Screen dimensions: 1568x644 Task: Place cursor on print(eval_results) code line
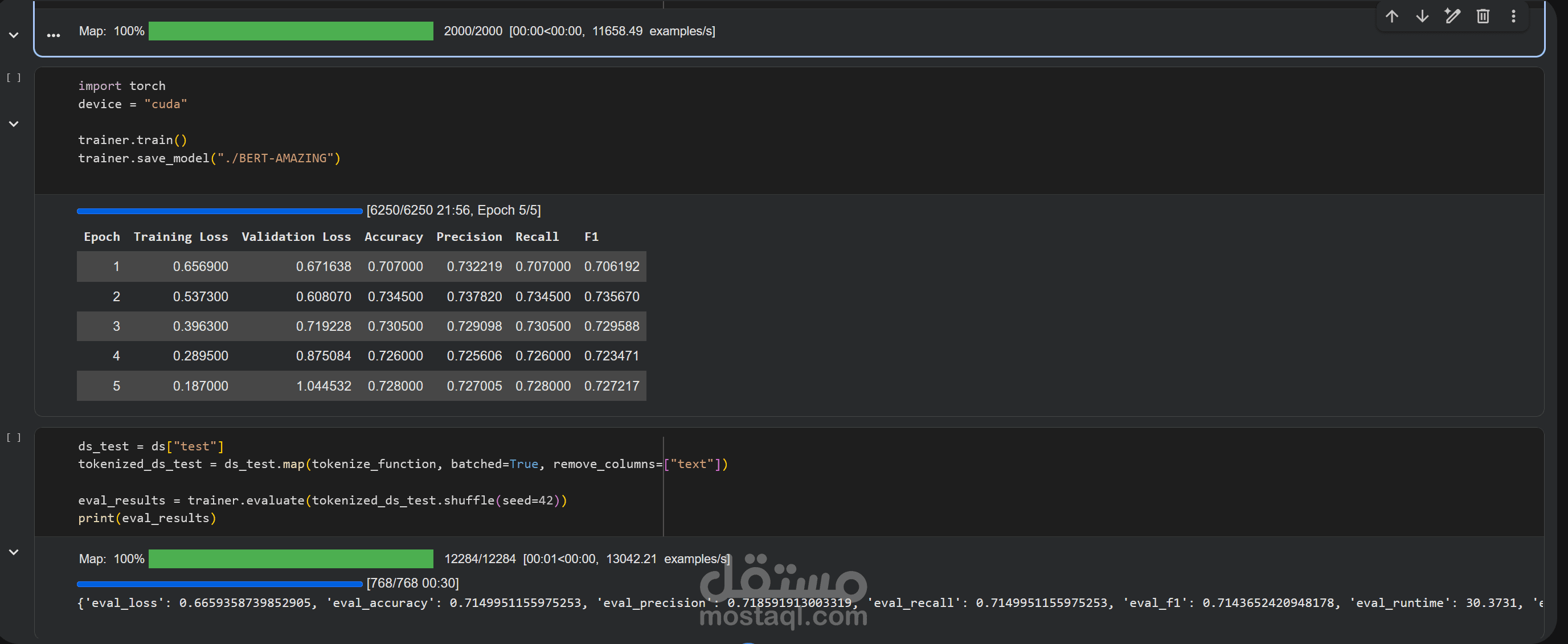[x=147, y=518]
